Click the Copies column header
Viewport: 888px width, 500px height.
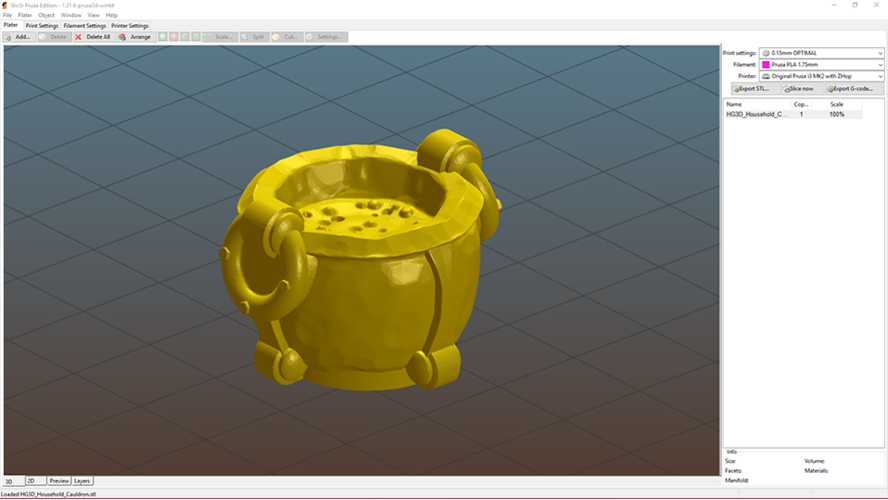(801, 104)
